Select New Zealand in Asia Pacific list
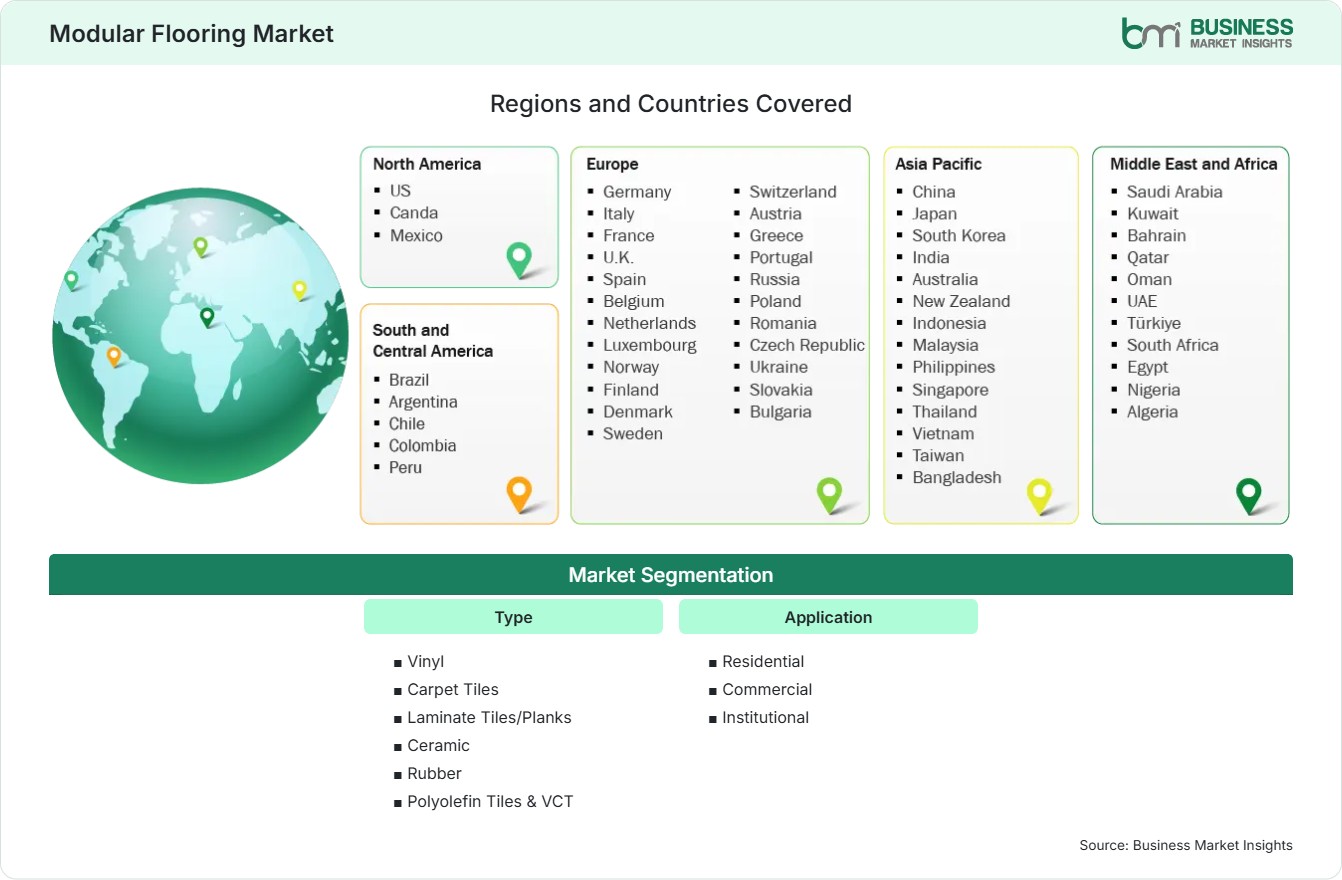 pyautogui.click(x=961, y=301)
